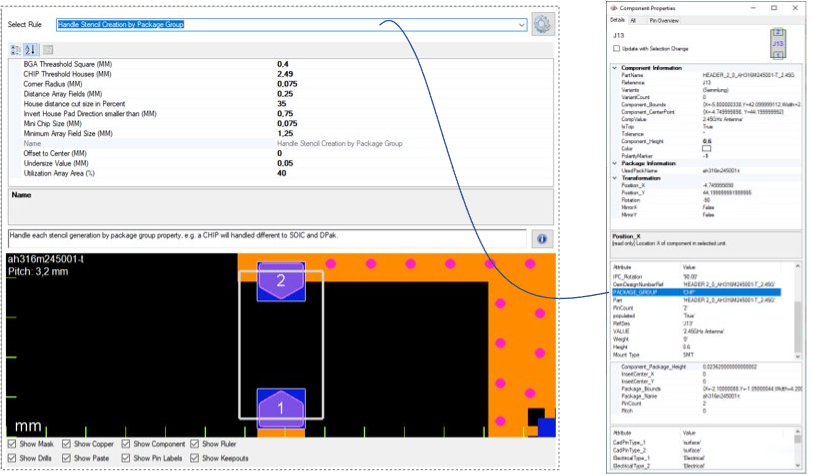Viewport: 813px width, 476px height.
Task: Click the attribute list scroll down arrow
Action: coord(797,357)
